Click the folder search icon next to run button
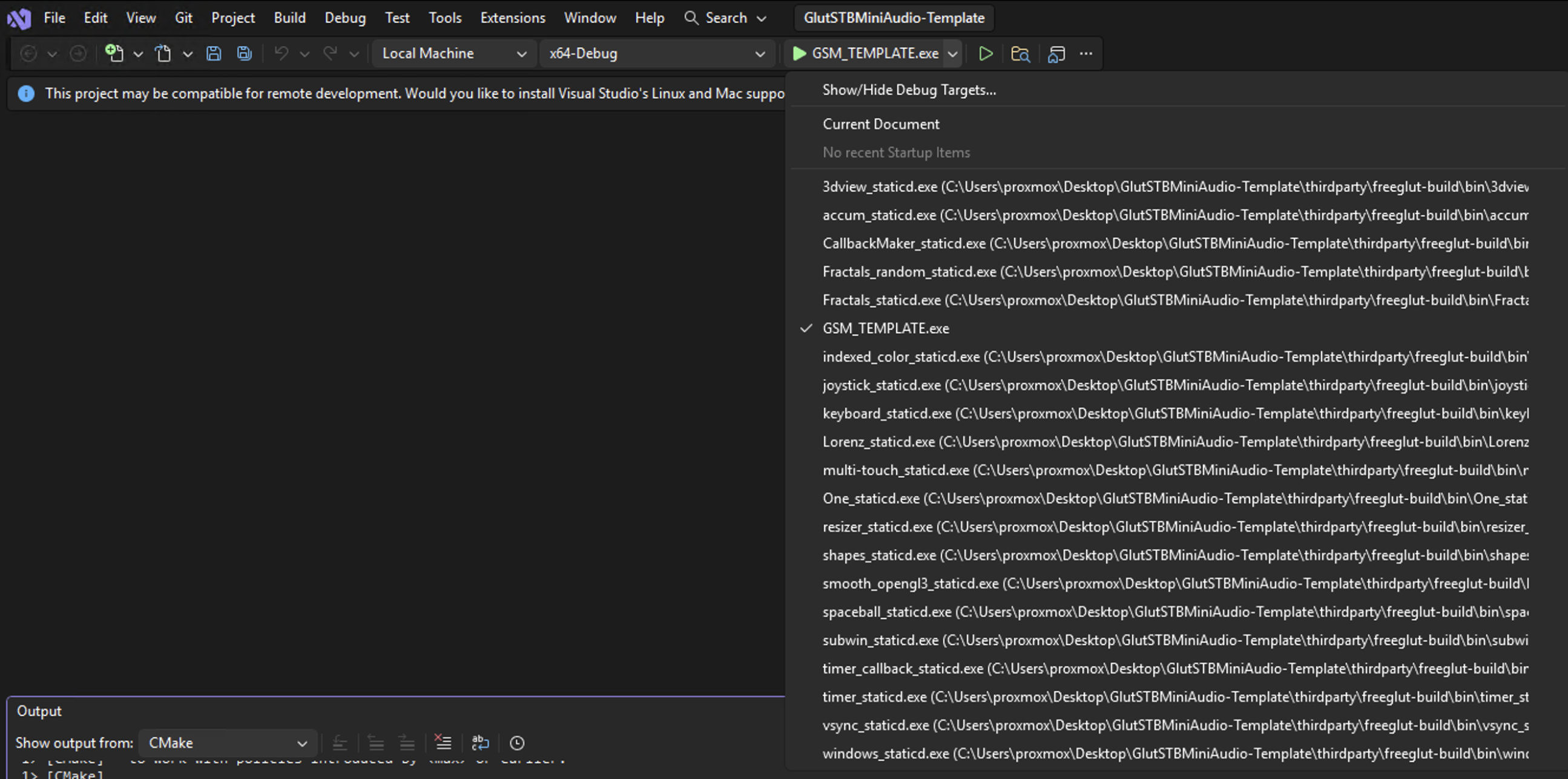1568x779 pixels. point(1020,53)
